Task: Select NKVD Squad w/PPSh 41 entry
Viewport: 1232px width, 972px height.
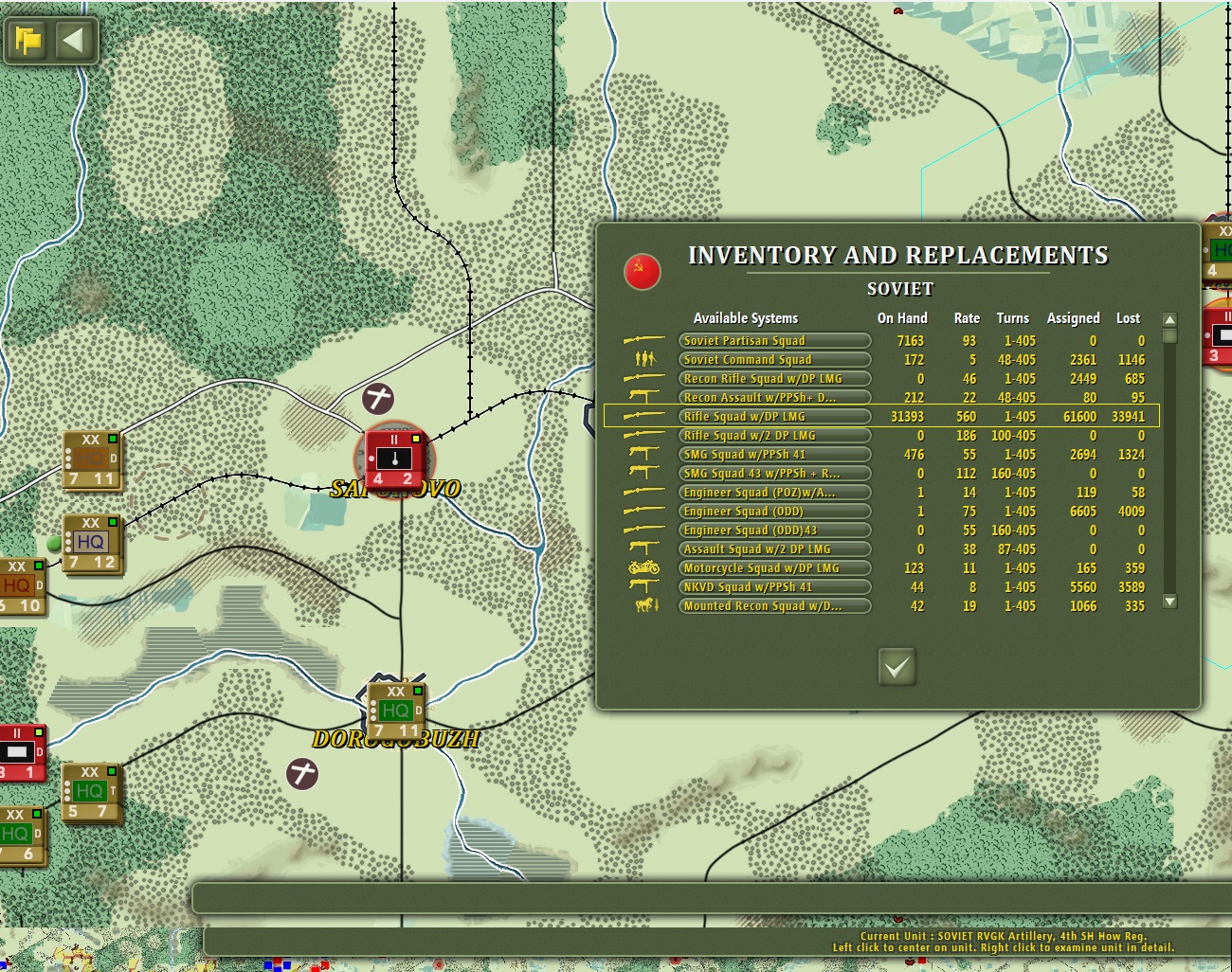Action: [x=774, y=587]
